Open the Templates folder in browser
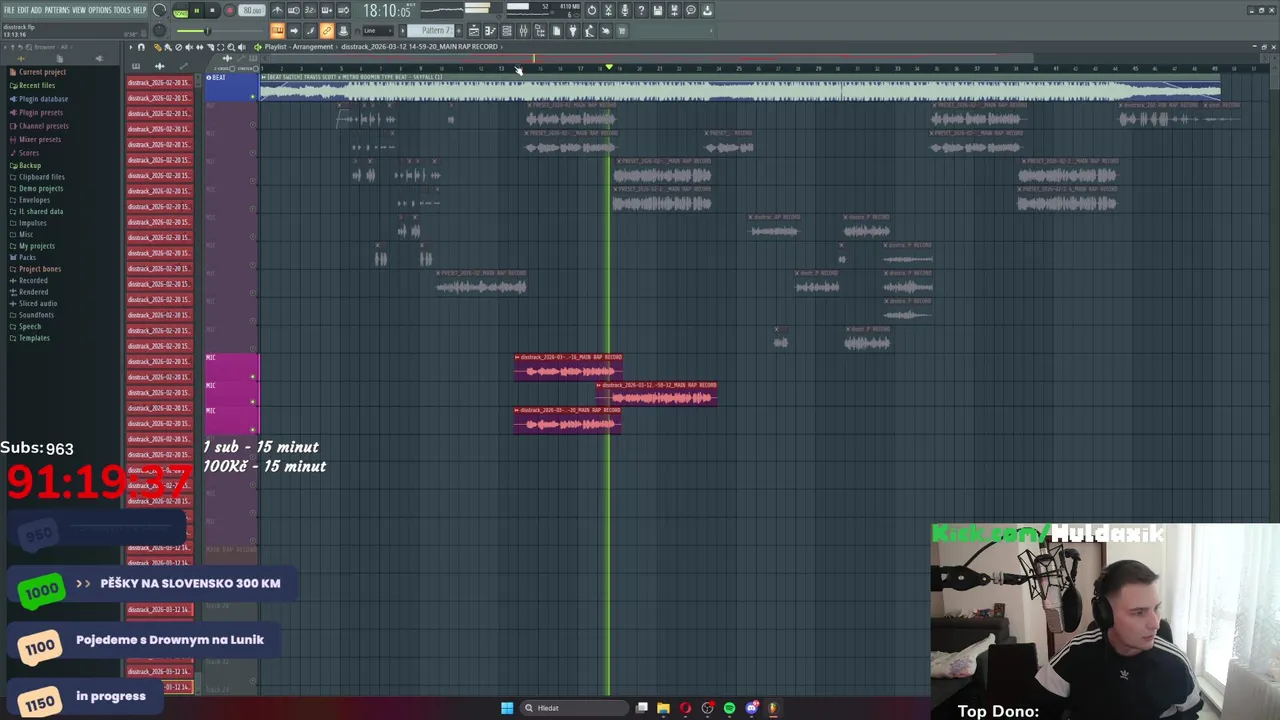1280x720 pixels. [34, 338]
